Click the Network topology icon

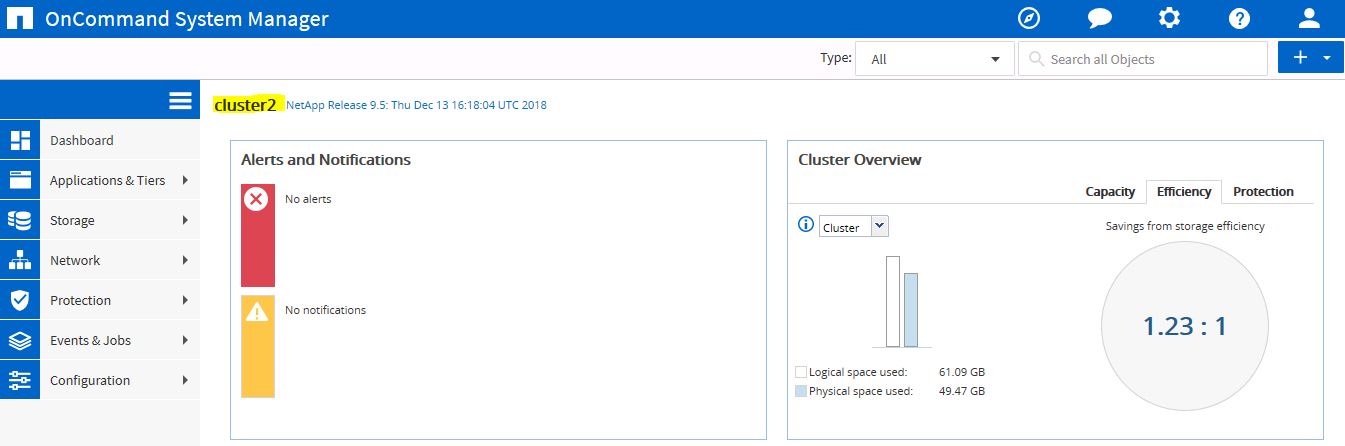20,260
